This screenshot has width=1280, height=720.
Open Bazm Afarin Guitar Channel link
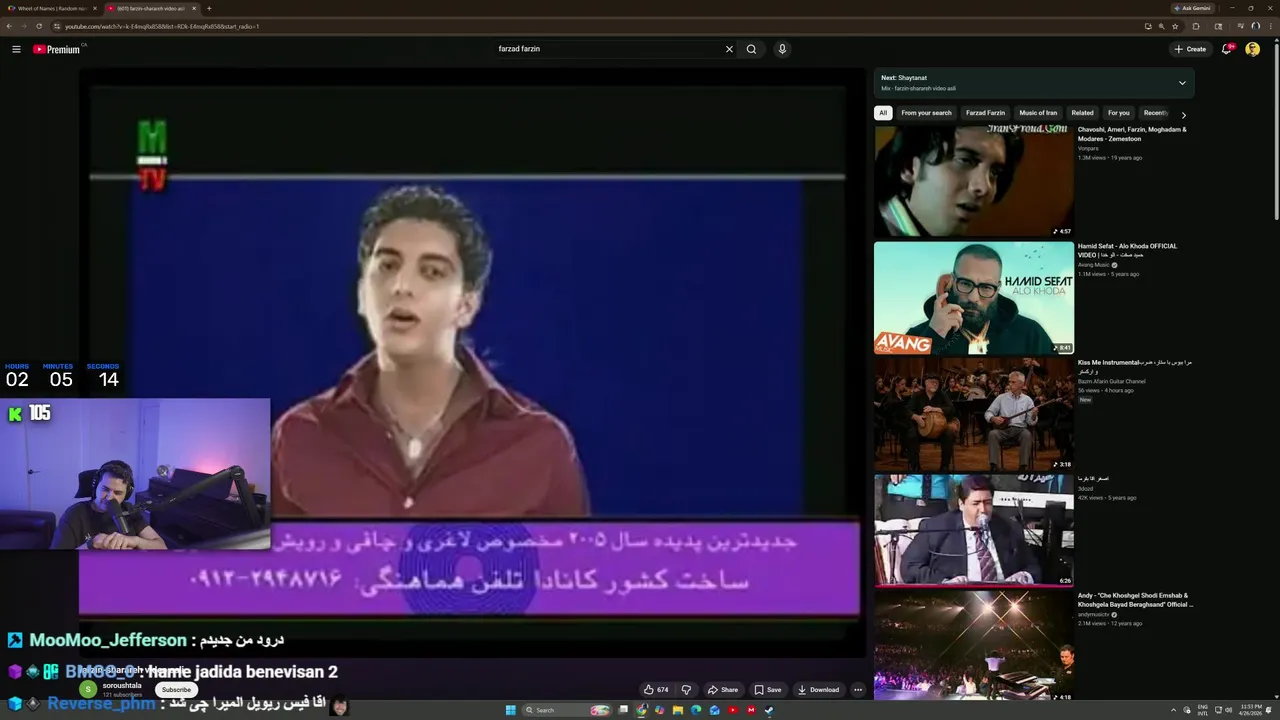click(x=1112, y=381)
